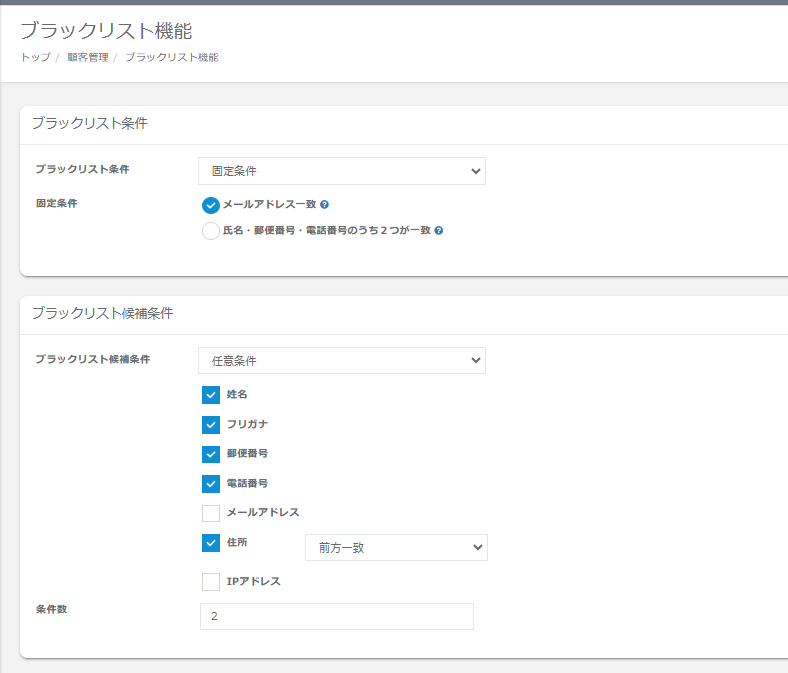Go to トップ in breadcrumb
Viewport: 788px width, 673px height.
click(35, 57)
